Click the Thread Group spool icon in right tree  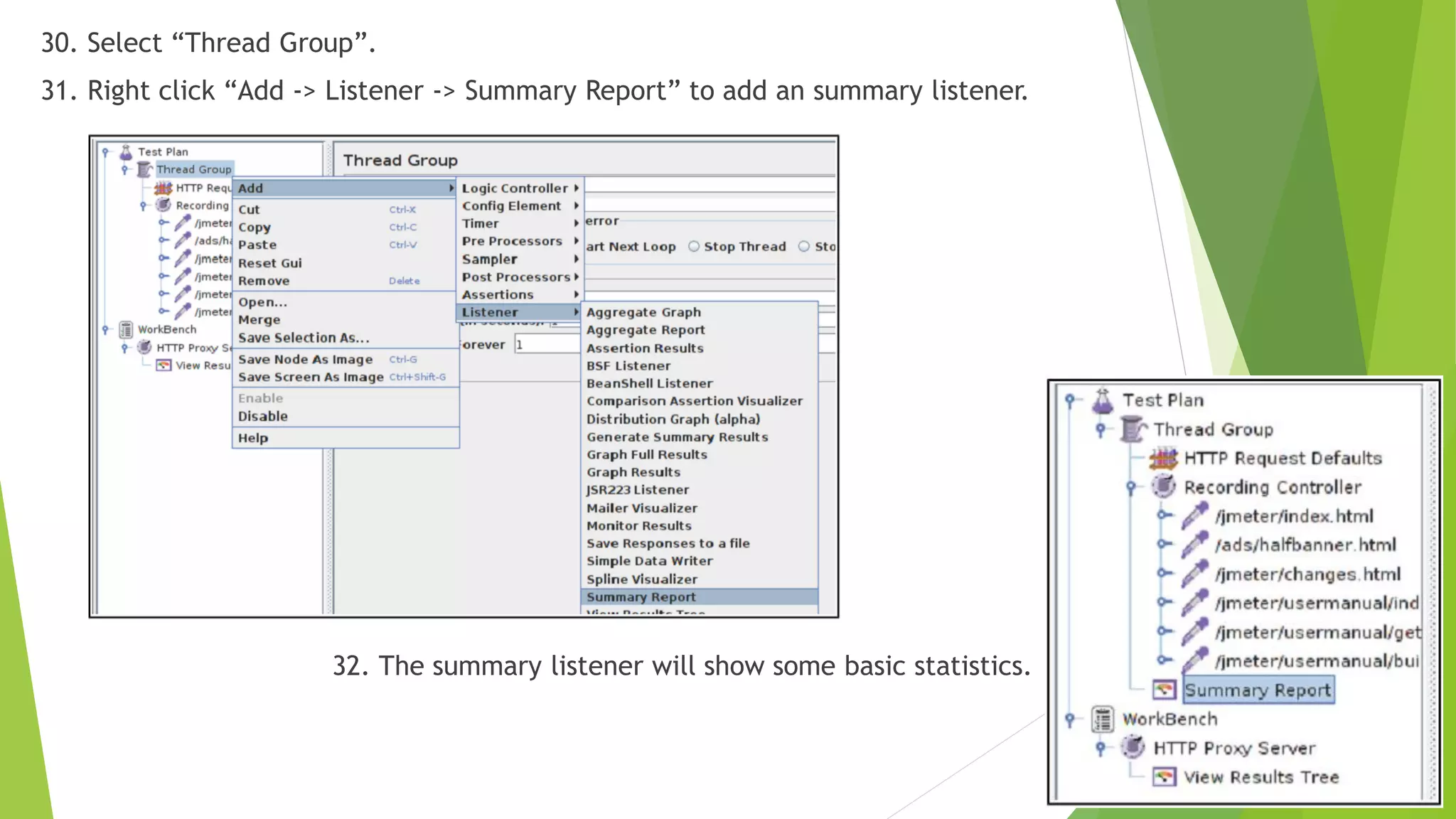click(x=1133, y=430)
